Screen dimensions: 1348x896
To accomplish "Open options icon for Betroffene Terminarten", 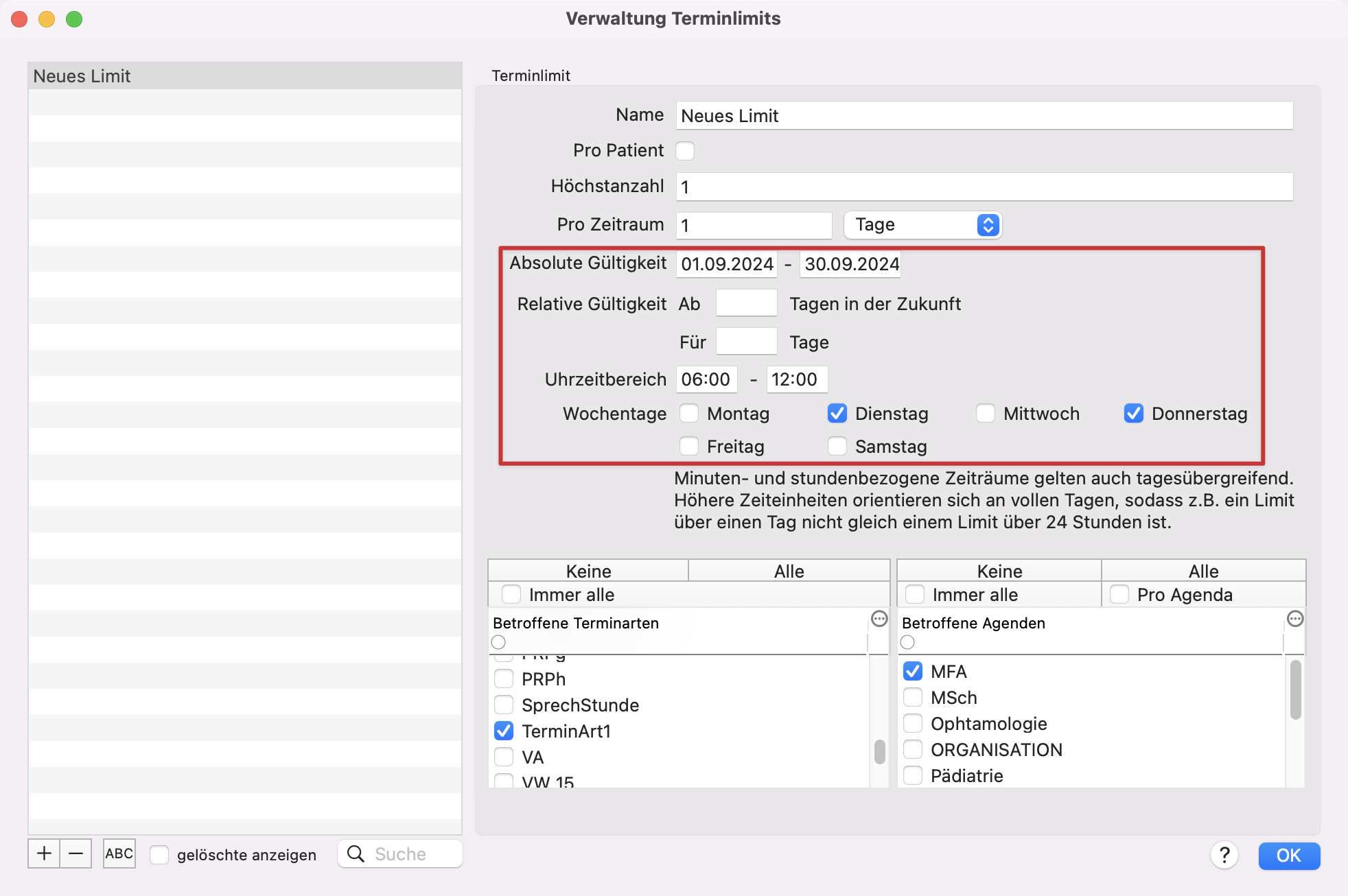I will (x=879, y=619).
